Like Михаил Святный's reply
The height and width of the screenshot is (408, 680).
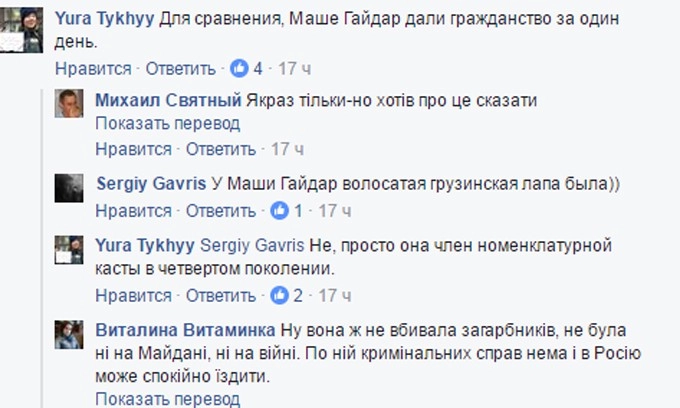134,149
